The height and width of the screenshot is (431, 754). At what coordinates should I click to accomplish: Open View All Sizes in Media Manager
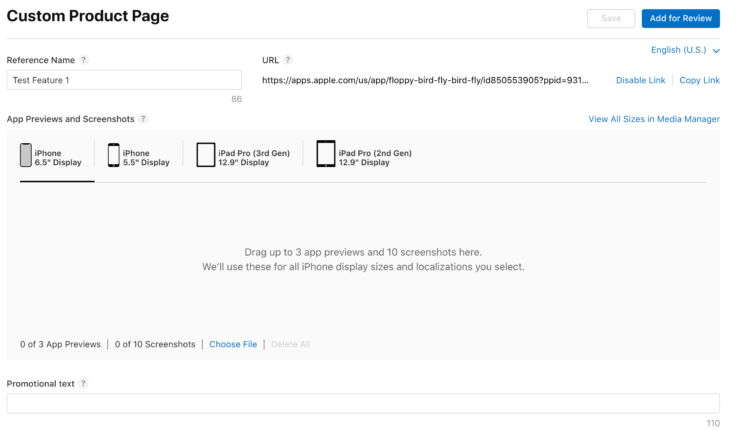[x=654, y=119]
